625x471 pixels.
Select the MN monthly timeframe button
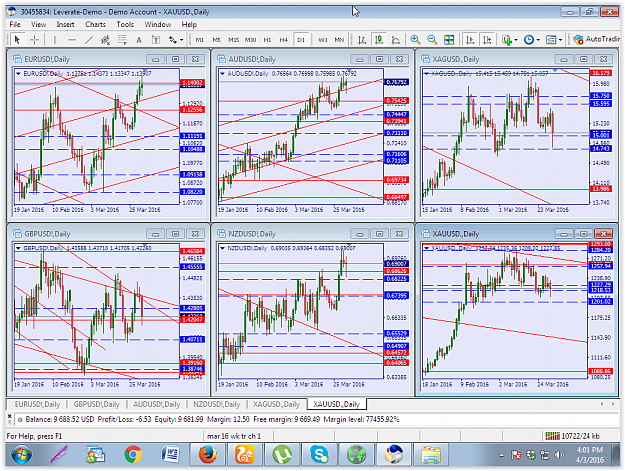339,39
